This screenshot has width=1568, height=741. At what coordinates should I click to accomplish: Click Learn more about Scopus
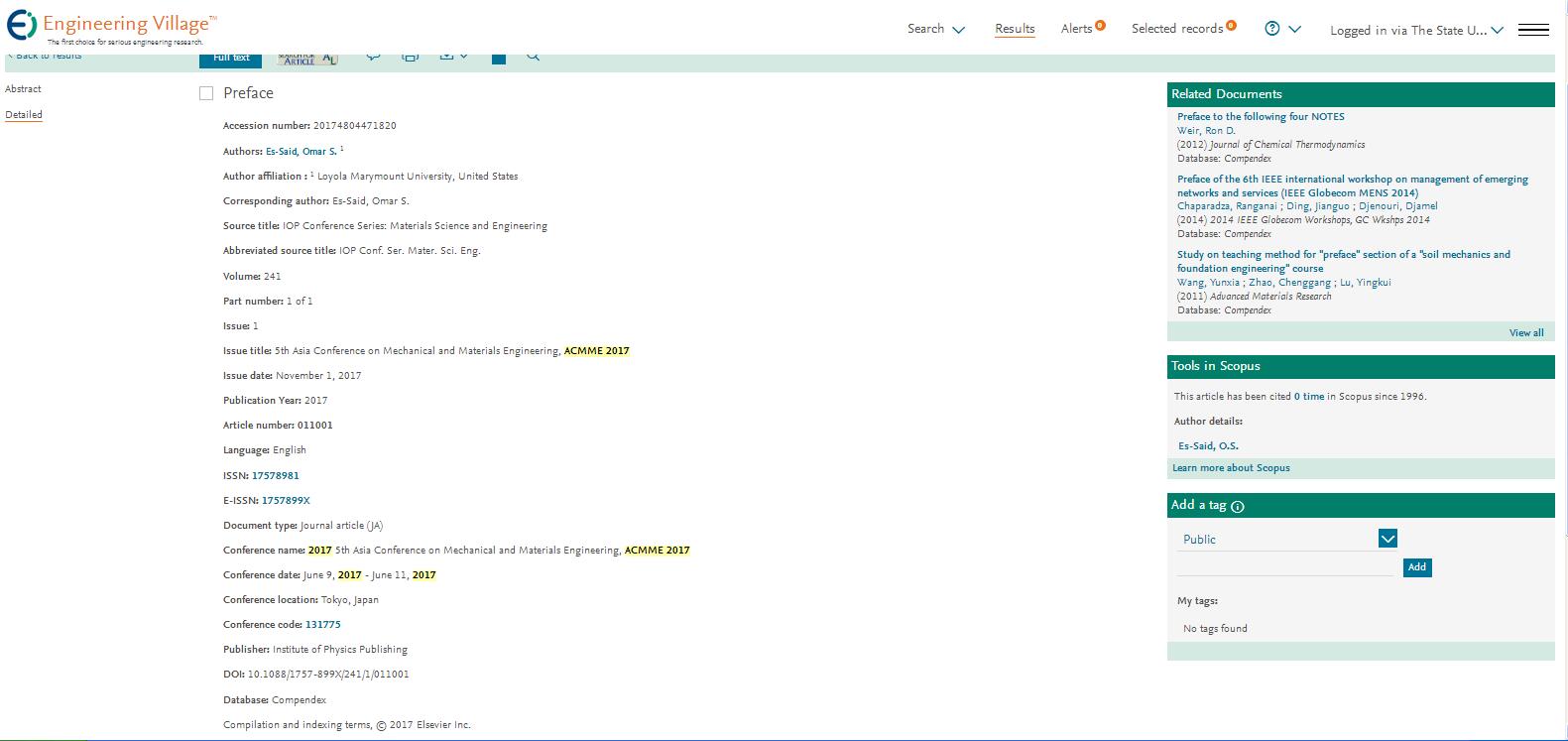(1231, 468)
